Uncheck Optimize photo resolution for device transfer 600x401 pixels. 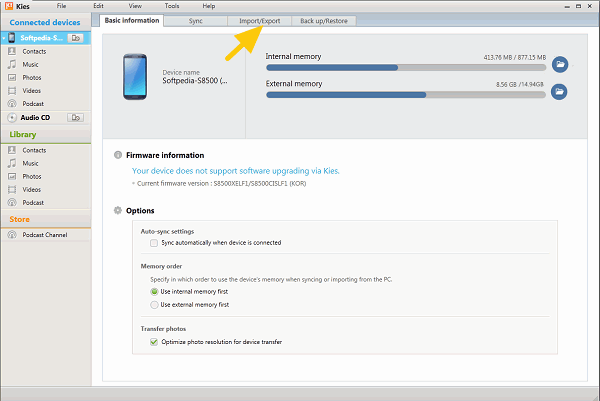pos(154,342)
